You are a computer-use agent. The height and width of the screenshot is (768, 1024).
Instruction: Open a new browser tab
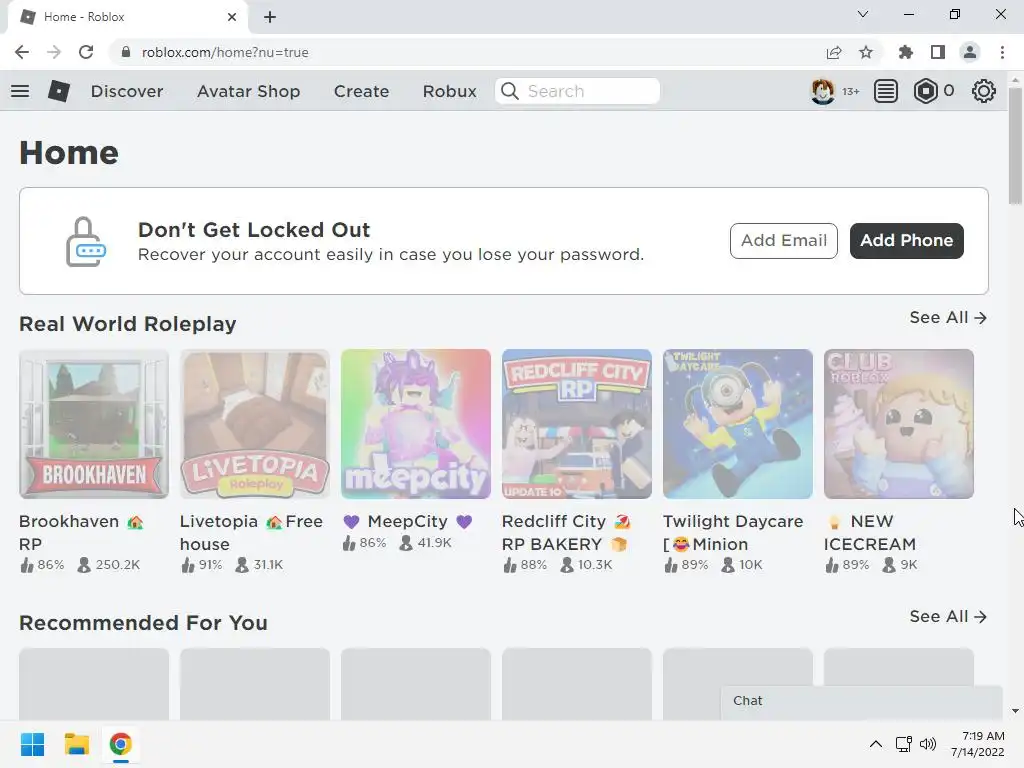coord(270,17)
